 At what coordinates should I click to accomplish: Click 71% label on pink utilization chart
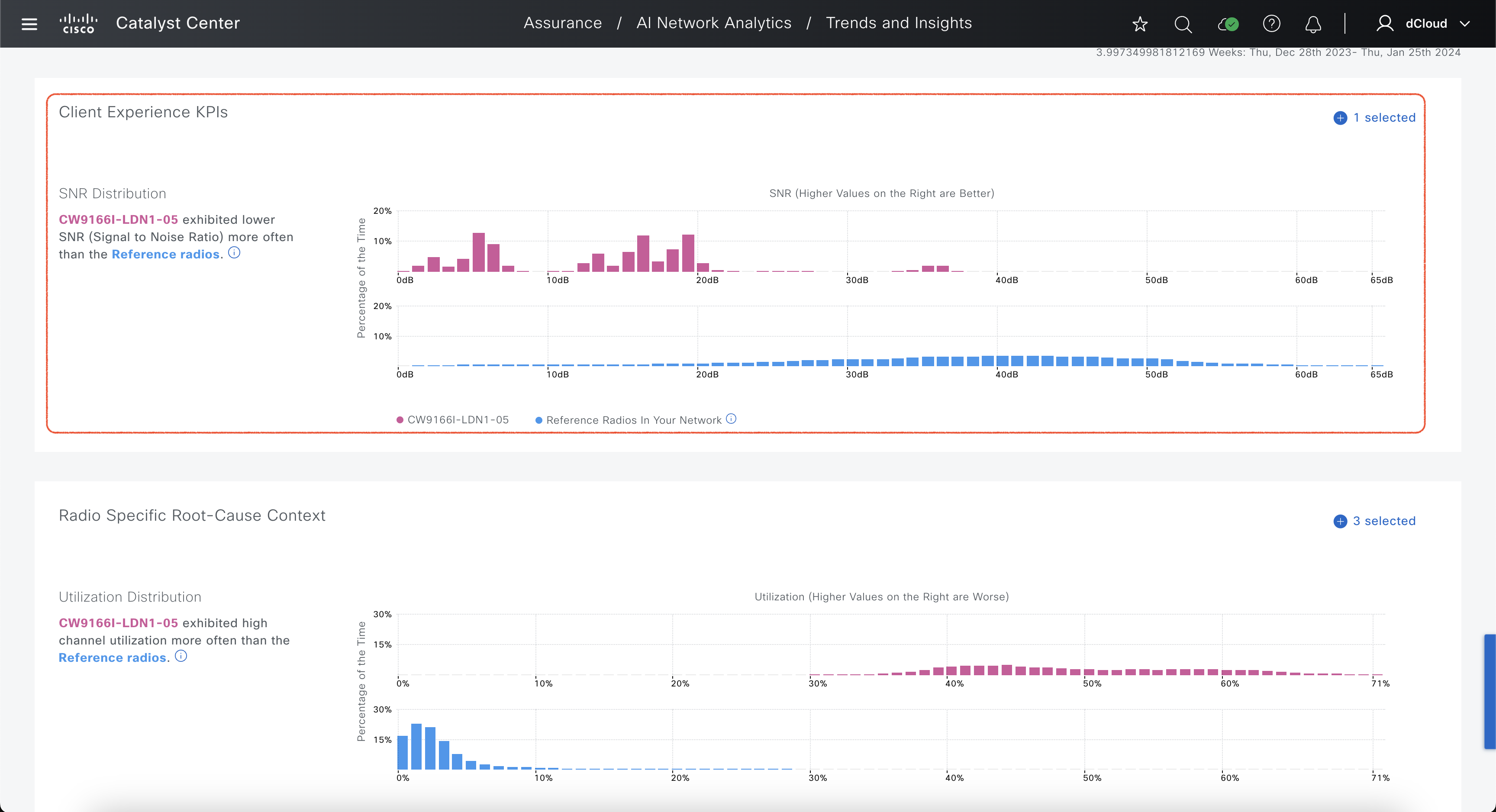point(1380,683)
